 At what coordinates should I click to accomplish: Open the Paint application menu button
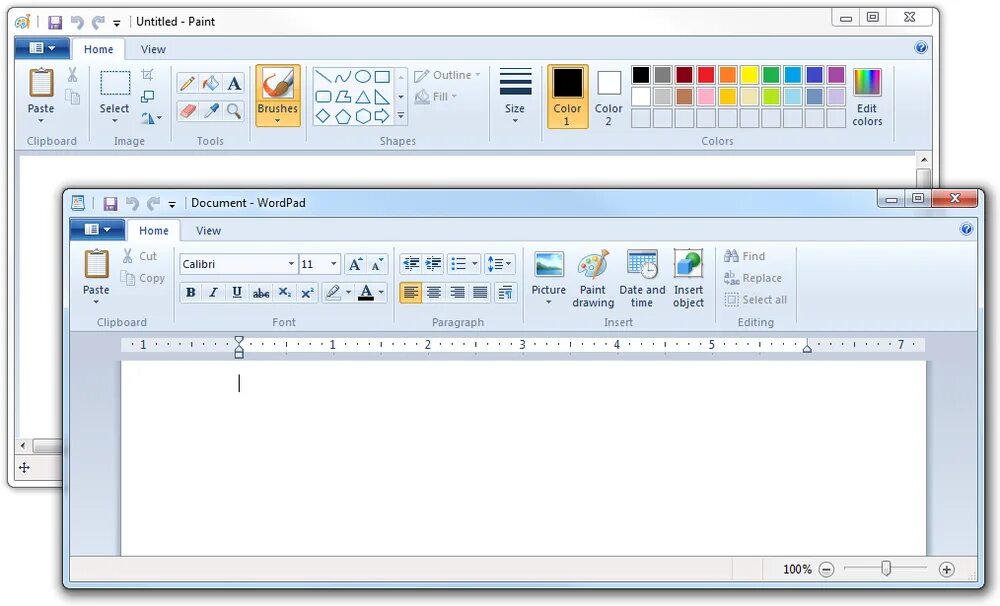click(x=42, y=48)
